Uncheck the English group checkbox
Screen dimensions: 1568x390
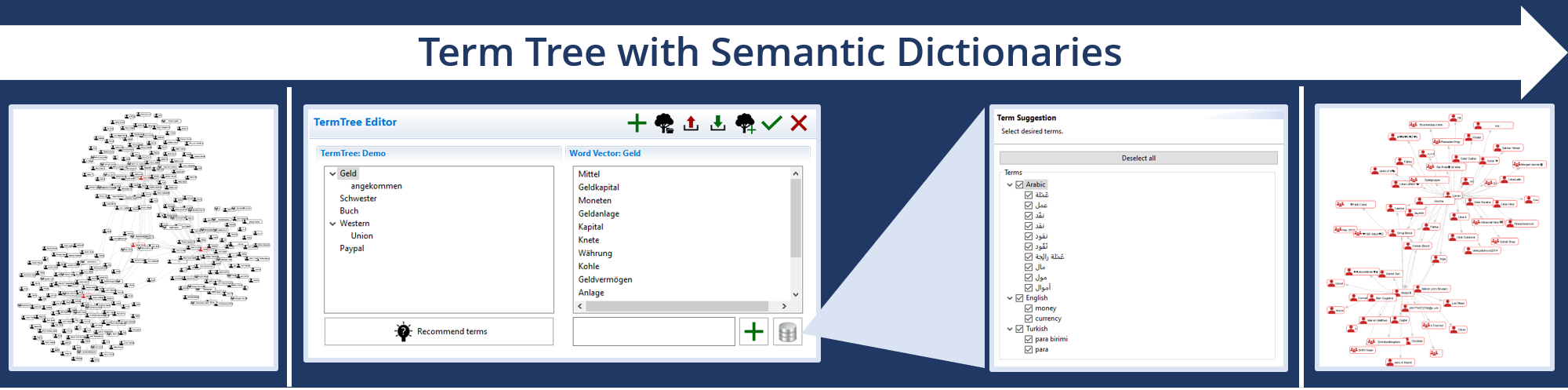coord(1019,298)
